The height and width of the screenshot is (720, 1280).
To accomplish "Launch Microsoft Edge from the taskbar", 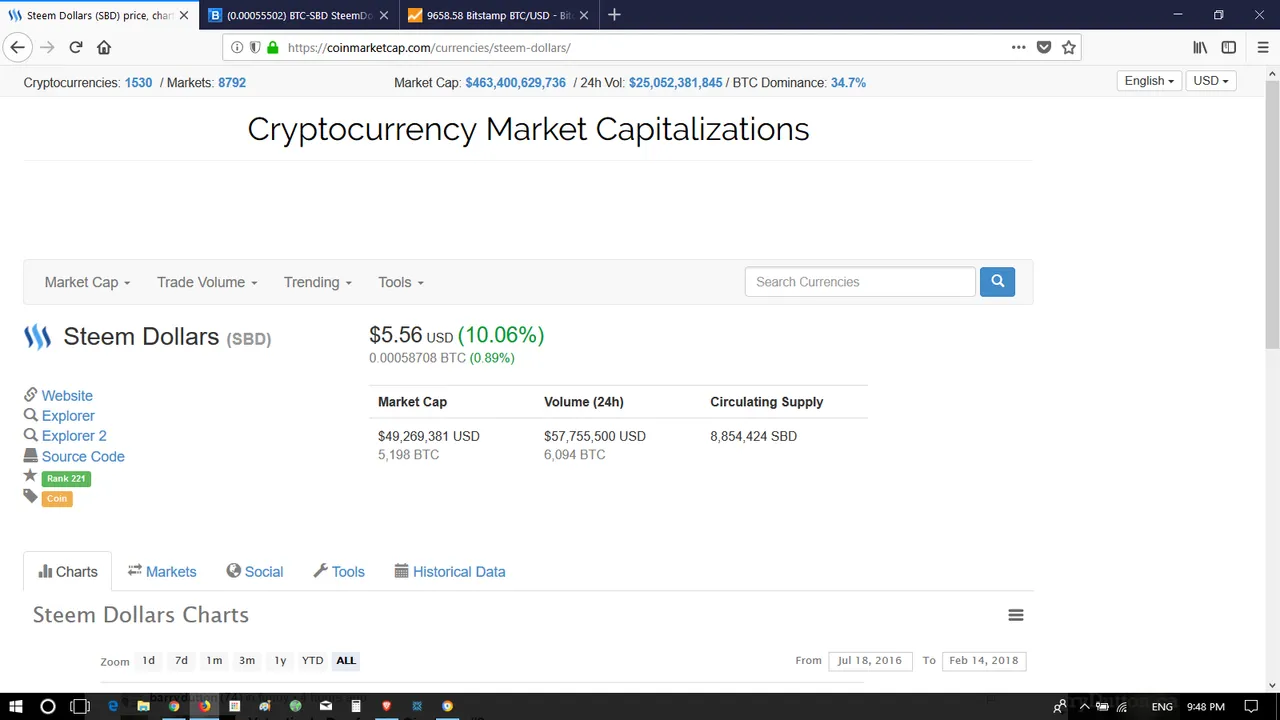I will [113, 706].
